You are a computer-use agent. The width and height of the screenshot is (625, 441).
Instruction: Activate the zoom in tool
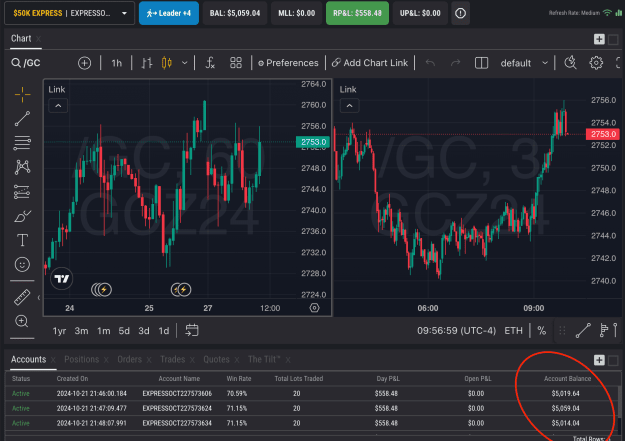point(22,321)
